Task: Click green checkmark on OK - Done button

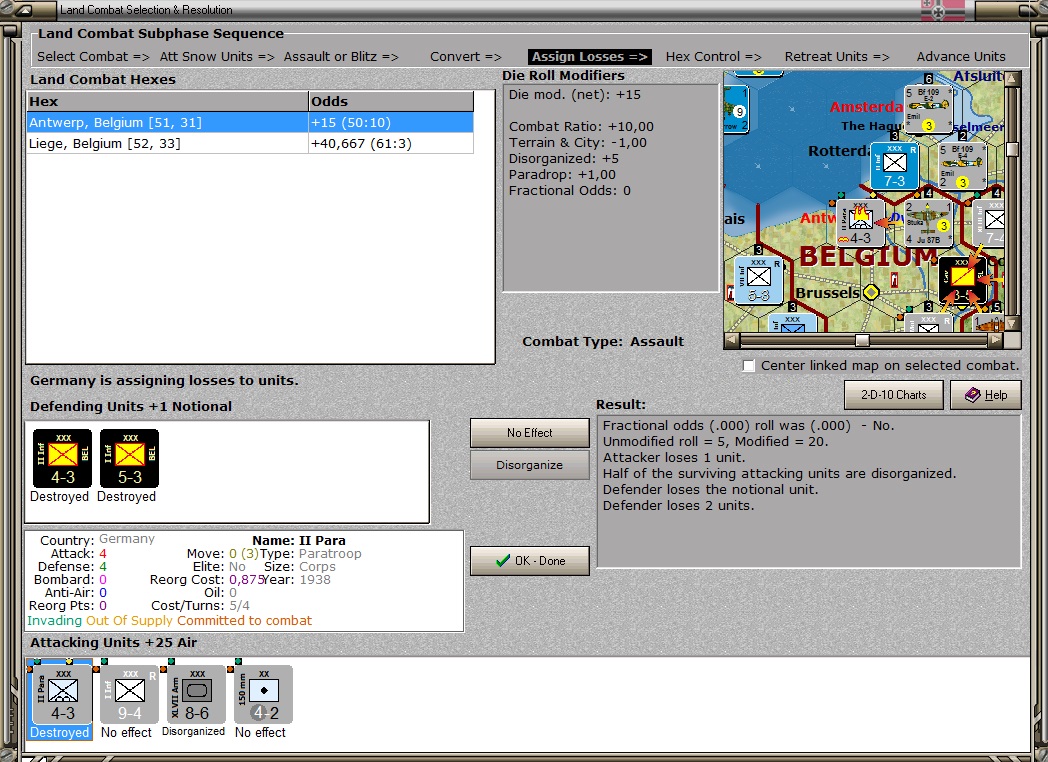Action: point(503,561)
